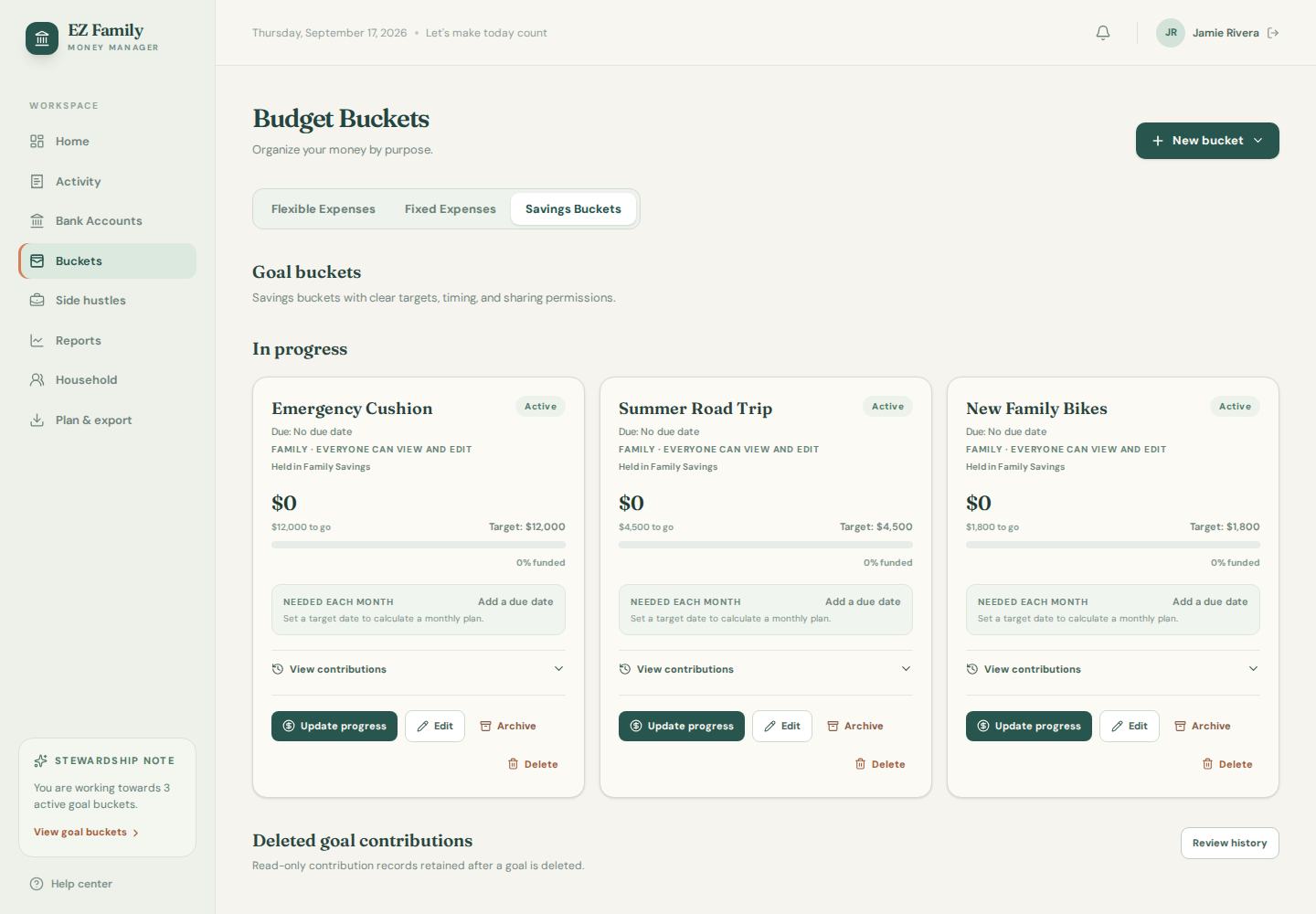Screen dimensions: 1316x914
Task: Update progress for Emergency Cushion
Action: tap(334, 726)
